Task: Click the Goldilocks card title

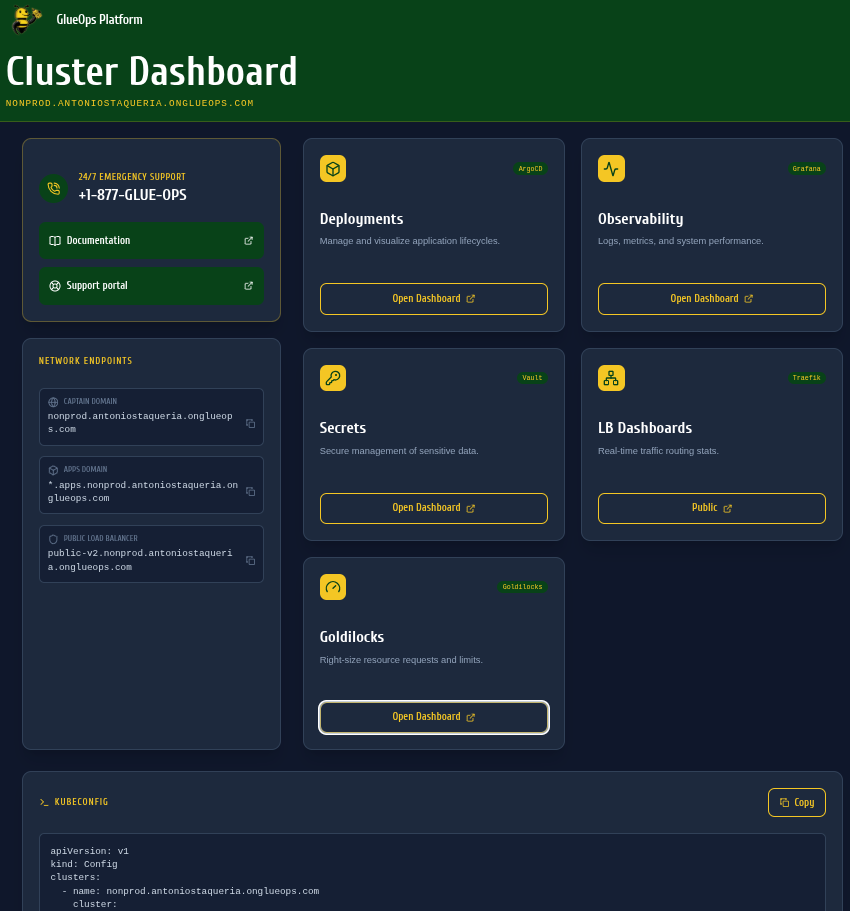Action: [x=352, y=637]
